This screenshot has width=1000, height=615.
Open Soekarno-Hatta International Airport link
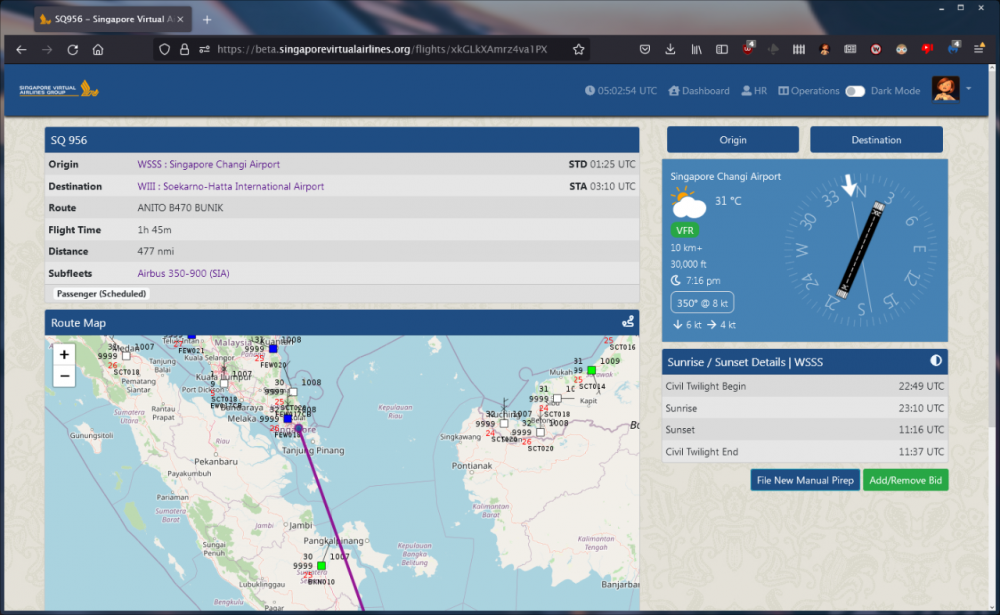pyautogui.click(x=230, y=186)
